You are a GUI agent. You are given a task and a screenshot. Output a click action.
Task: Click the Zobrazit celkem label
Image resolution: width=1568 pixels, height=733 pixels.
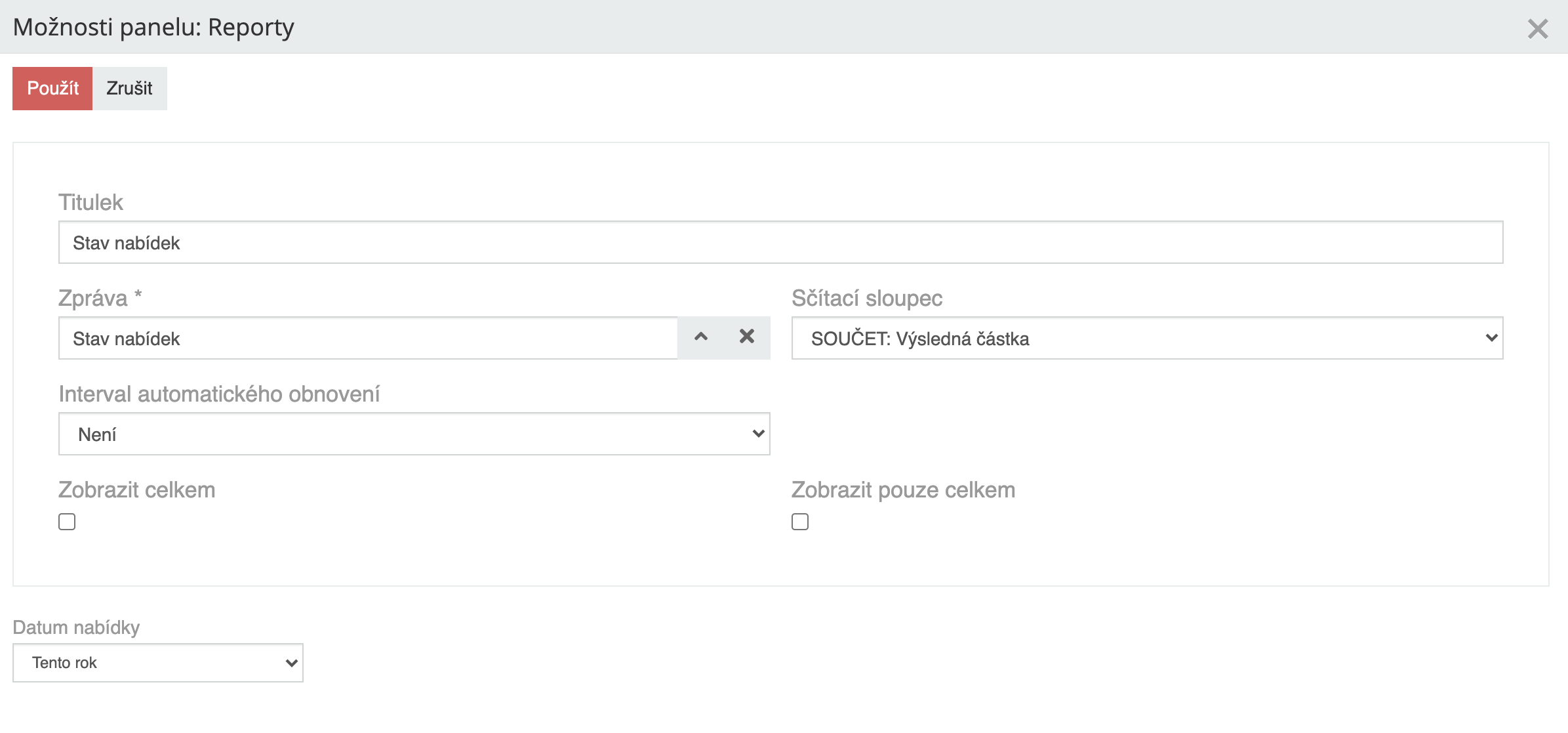137,490
